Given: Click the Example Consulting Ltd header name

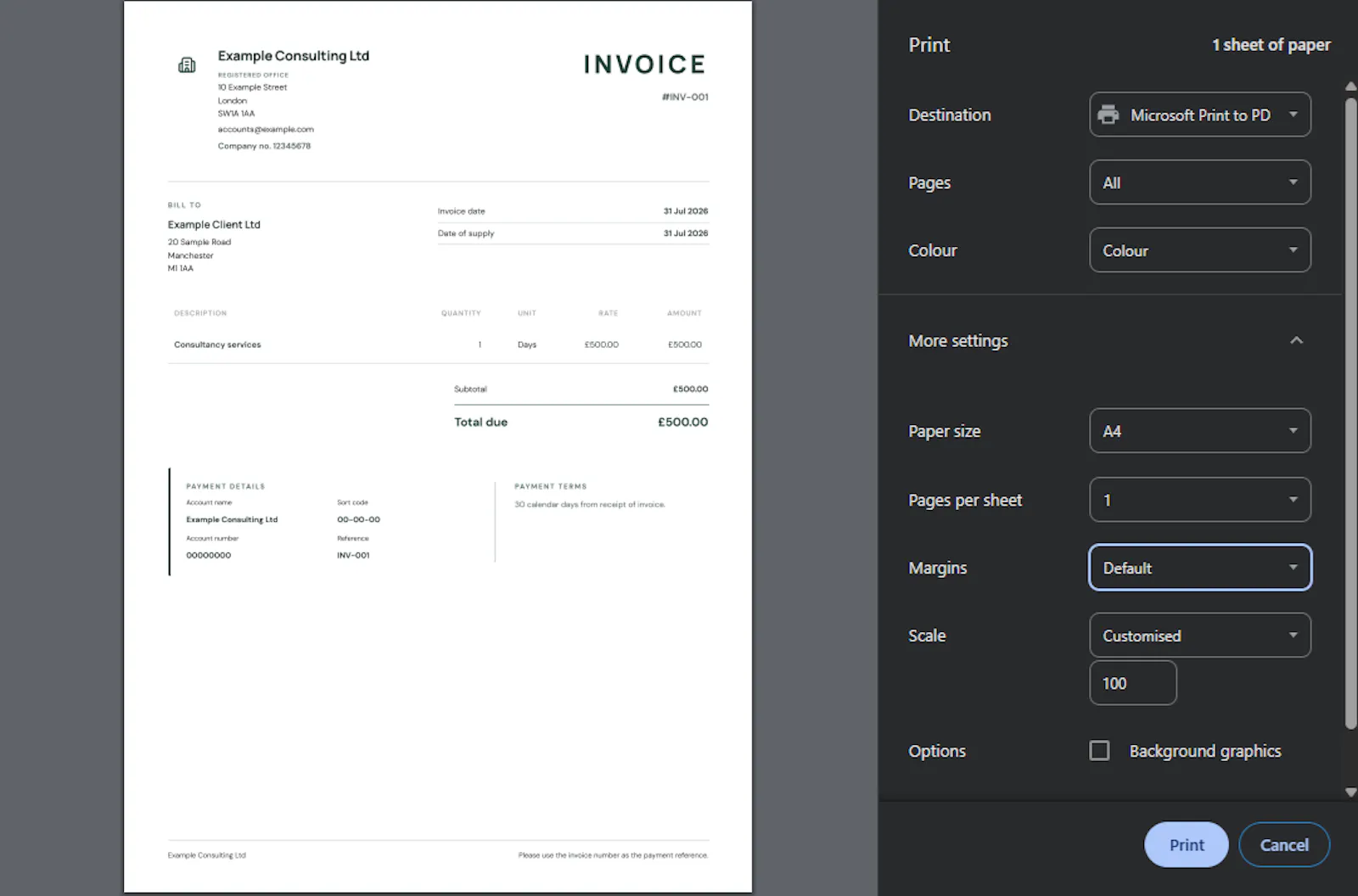Looking at the screenshot, I should (x=294, y=56).
